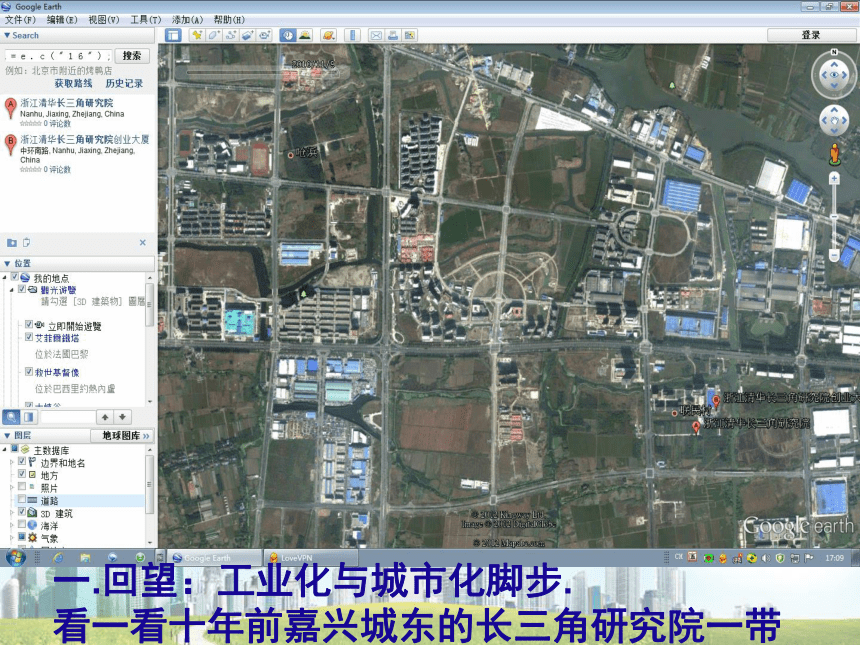860x645 pixels.
Task: Copy search results with clipboard icon
Action: pos(26,242)
